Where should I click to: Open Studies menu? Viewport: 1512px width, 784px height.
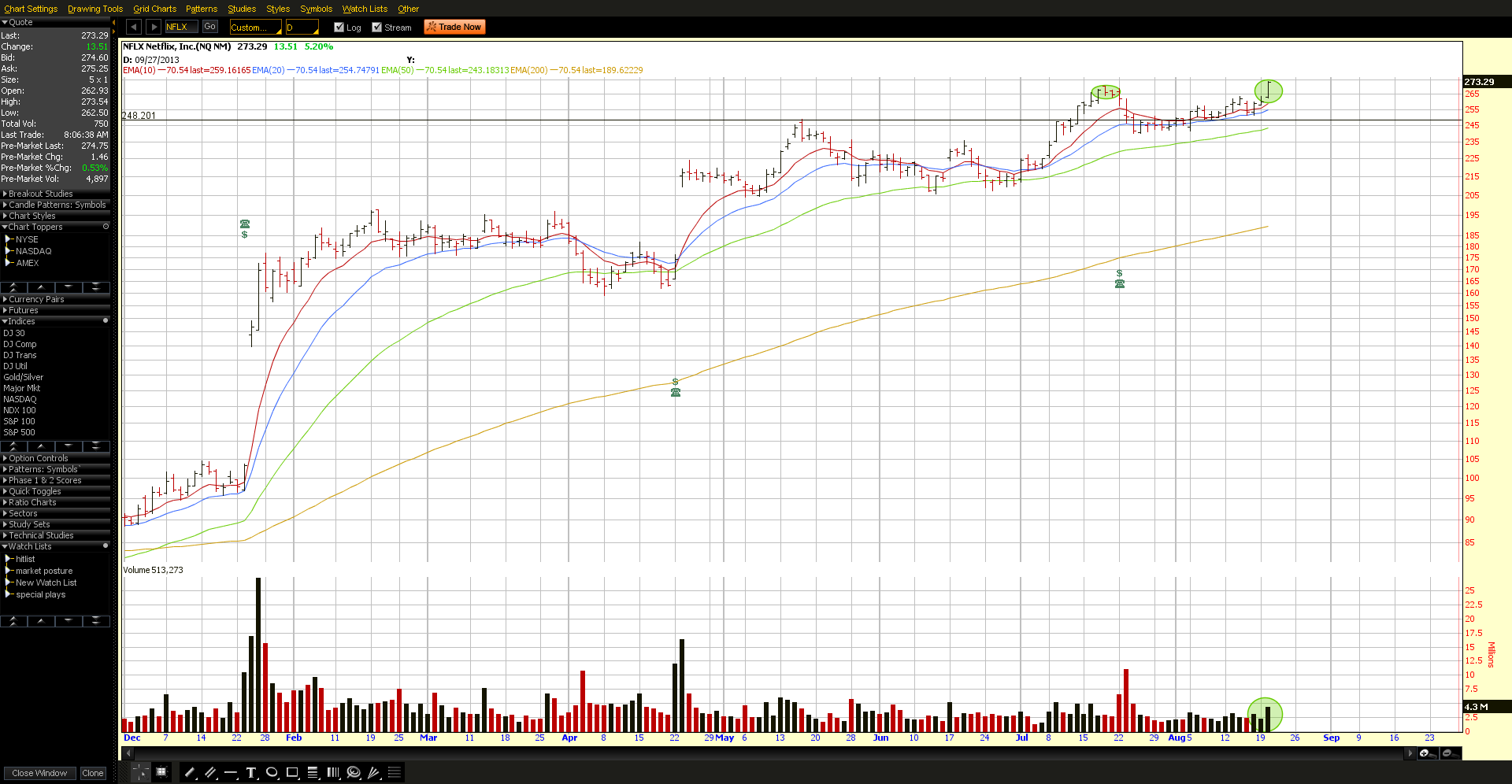pyautogui.click(x=242, y=9)
